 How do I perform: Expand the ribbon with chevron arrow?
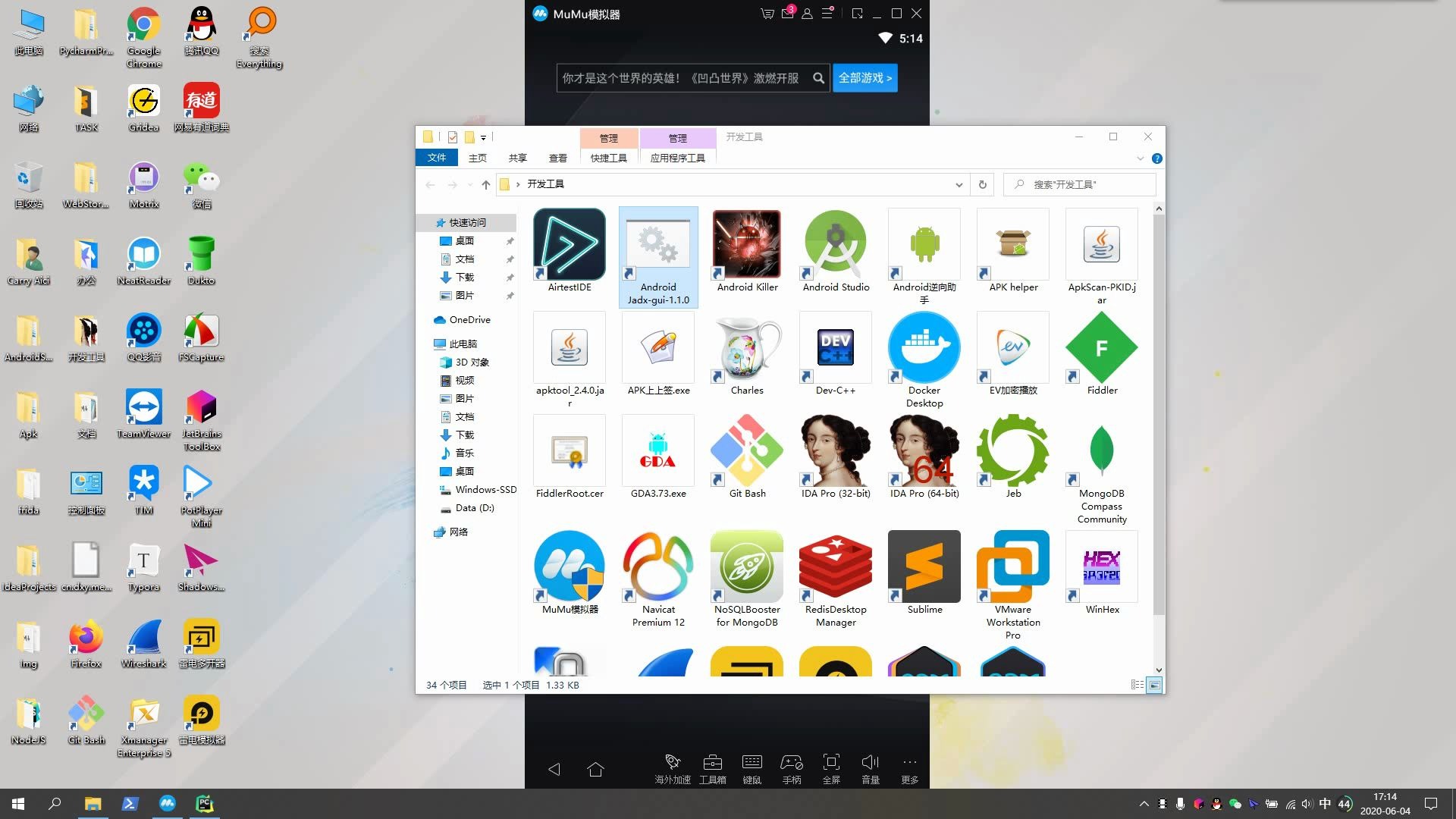tap(1140, 158)
